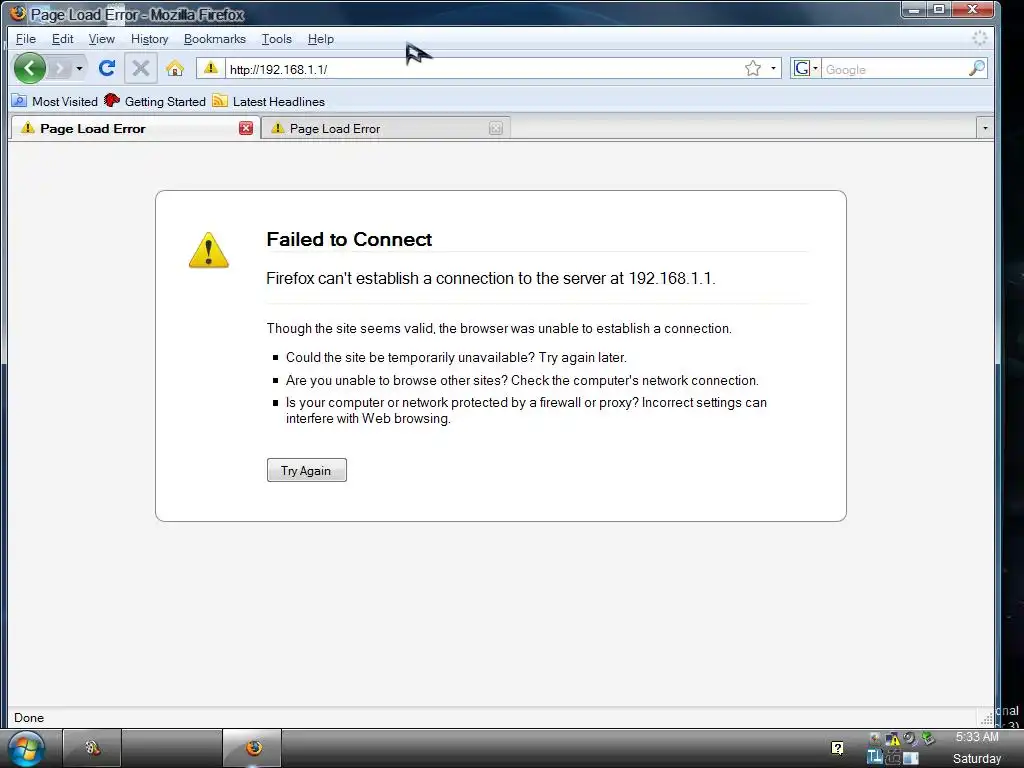The image size is (1024, 768).
Task: Click the question mark tray icon
Action: tap(837, 748)
